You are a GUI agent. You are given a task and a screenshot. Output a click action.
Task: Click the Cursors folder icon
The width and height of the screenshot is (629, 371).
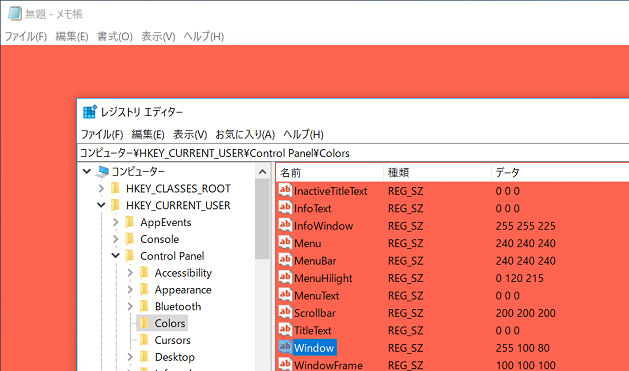pyautogui.click(x=144, y=340)
